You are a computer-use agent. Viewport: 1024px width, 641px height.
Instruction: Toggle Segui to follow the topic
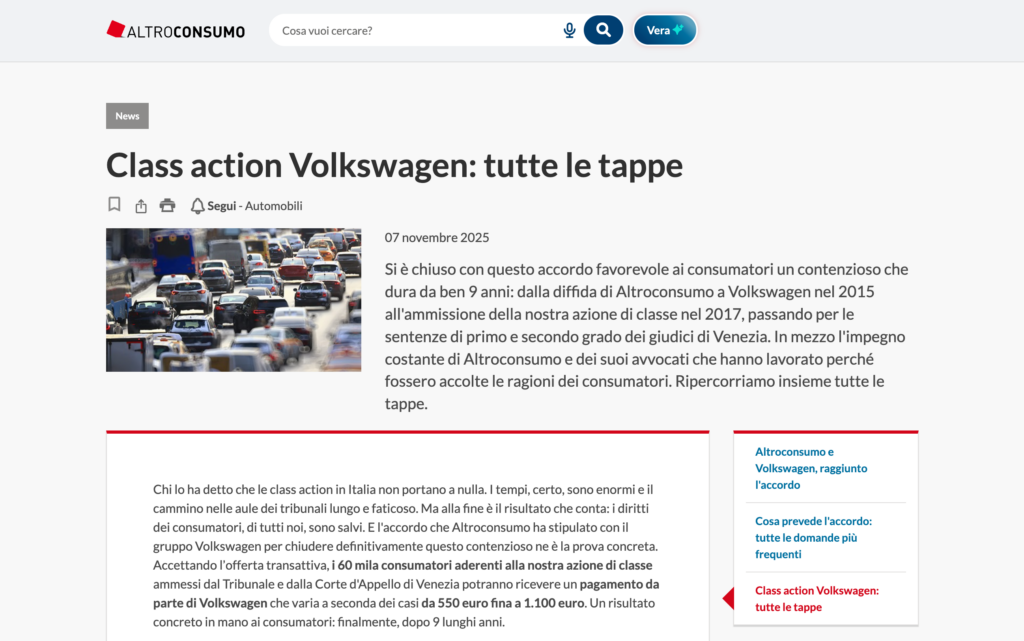[222, 206]
